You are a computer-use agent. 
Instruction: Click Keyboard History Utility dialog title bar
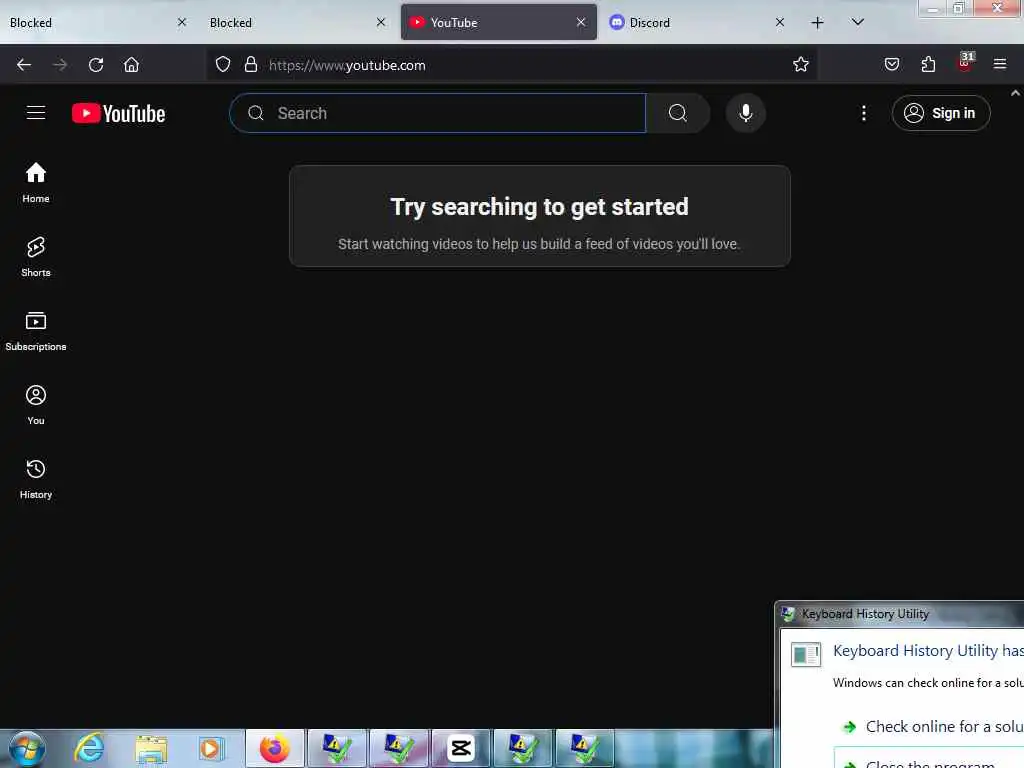[x=901, y=614]
